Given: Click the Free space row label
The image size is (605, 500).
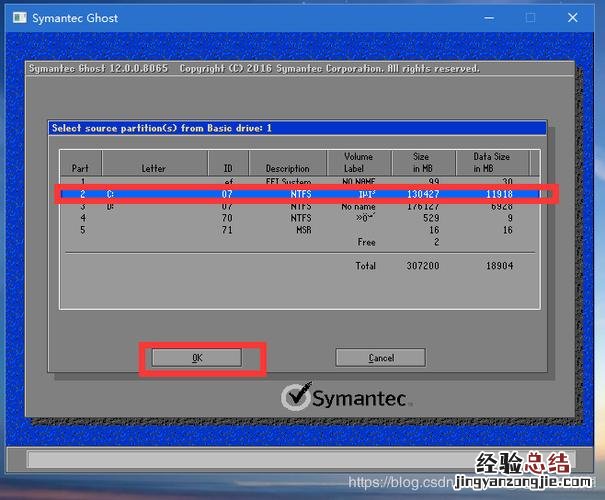Looking at the screenshot, I should coord(366,242).
